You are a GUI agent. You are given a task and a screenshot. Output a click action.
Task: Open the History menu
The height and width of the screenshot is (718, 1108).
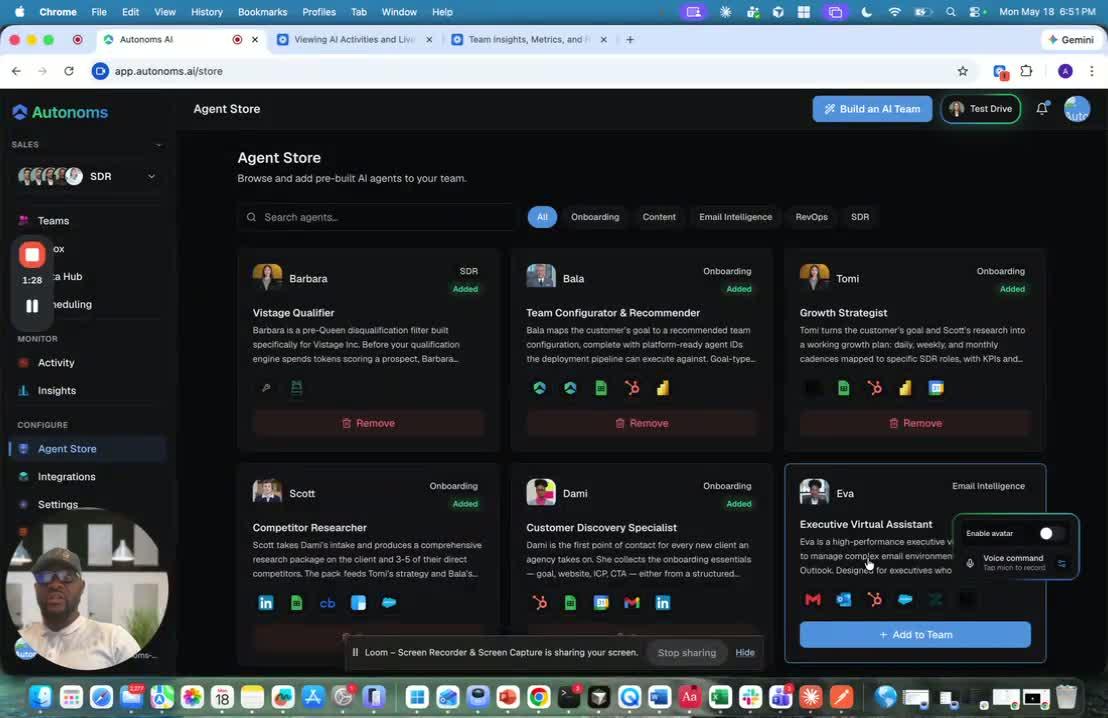pyautogui.click(x=206, y=12)
